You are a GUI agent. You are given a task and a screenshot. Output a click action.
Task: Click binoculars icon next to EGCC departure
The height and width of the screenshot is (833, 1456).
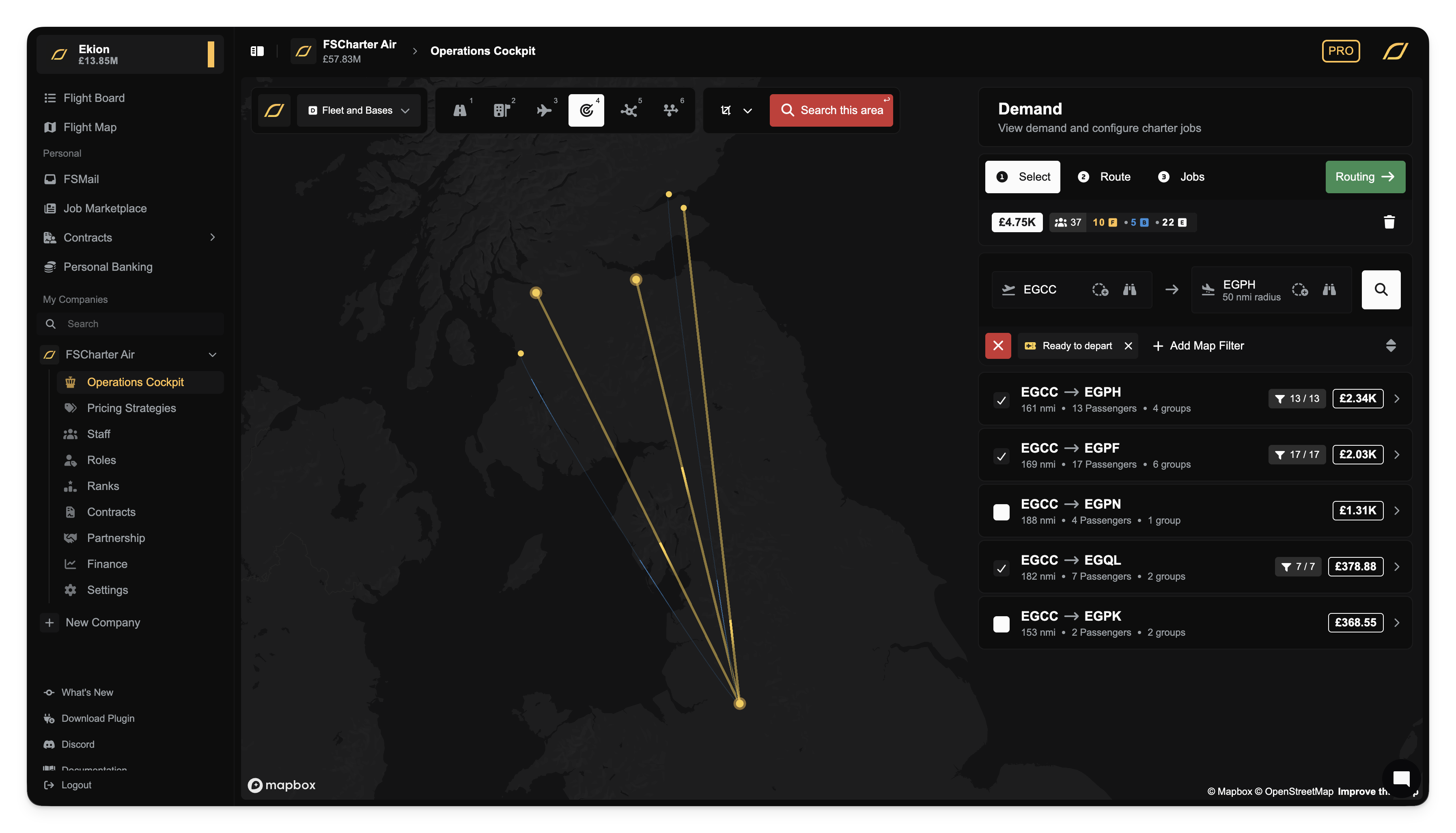point(1129,289)
